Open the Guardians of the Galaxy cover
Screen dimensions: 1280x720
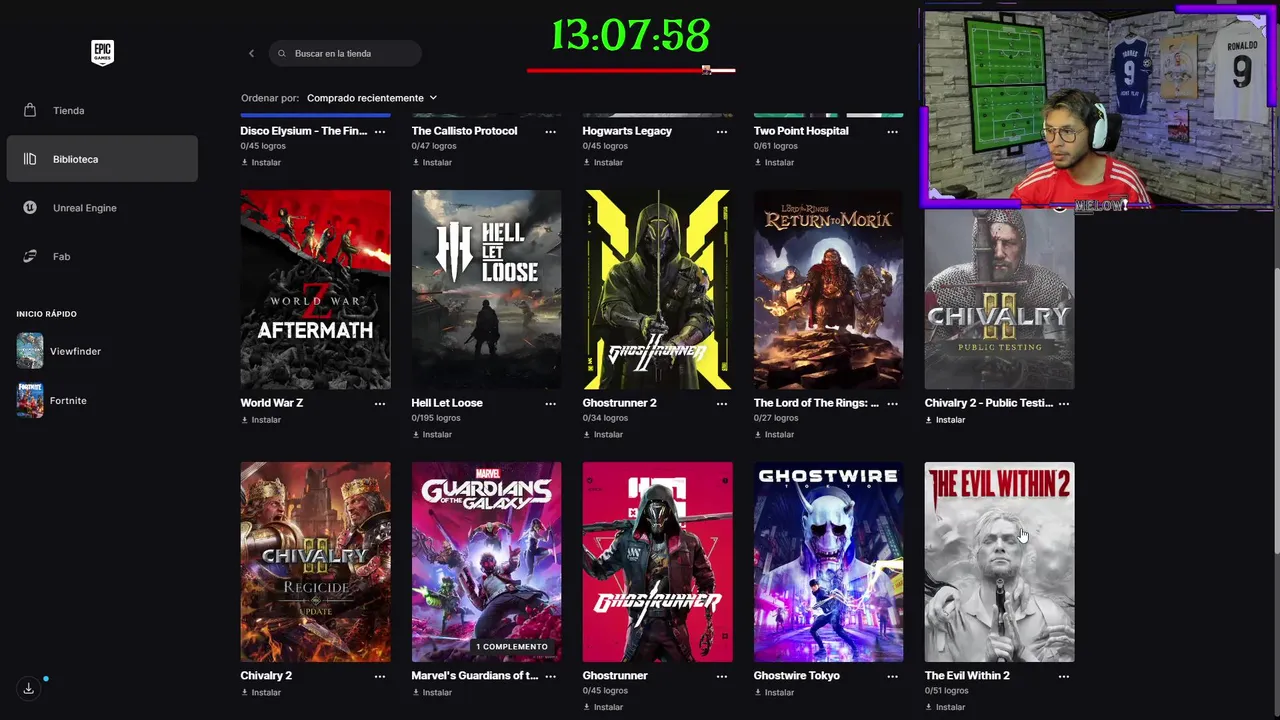(486, 562)
